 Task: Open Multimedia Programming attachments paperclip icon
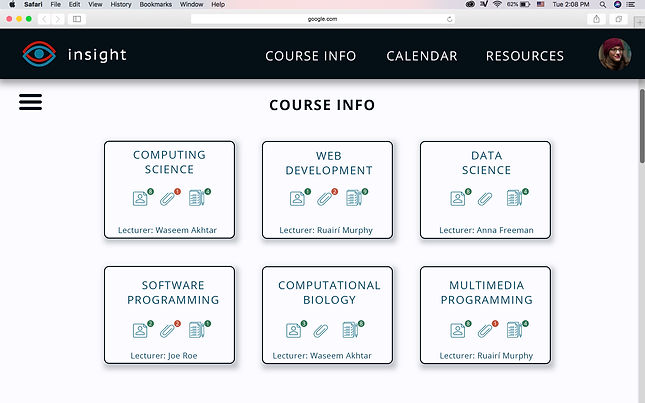coord(485,331)
